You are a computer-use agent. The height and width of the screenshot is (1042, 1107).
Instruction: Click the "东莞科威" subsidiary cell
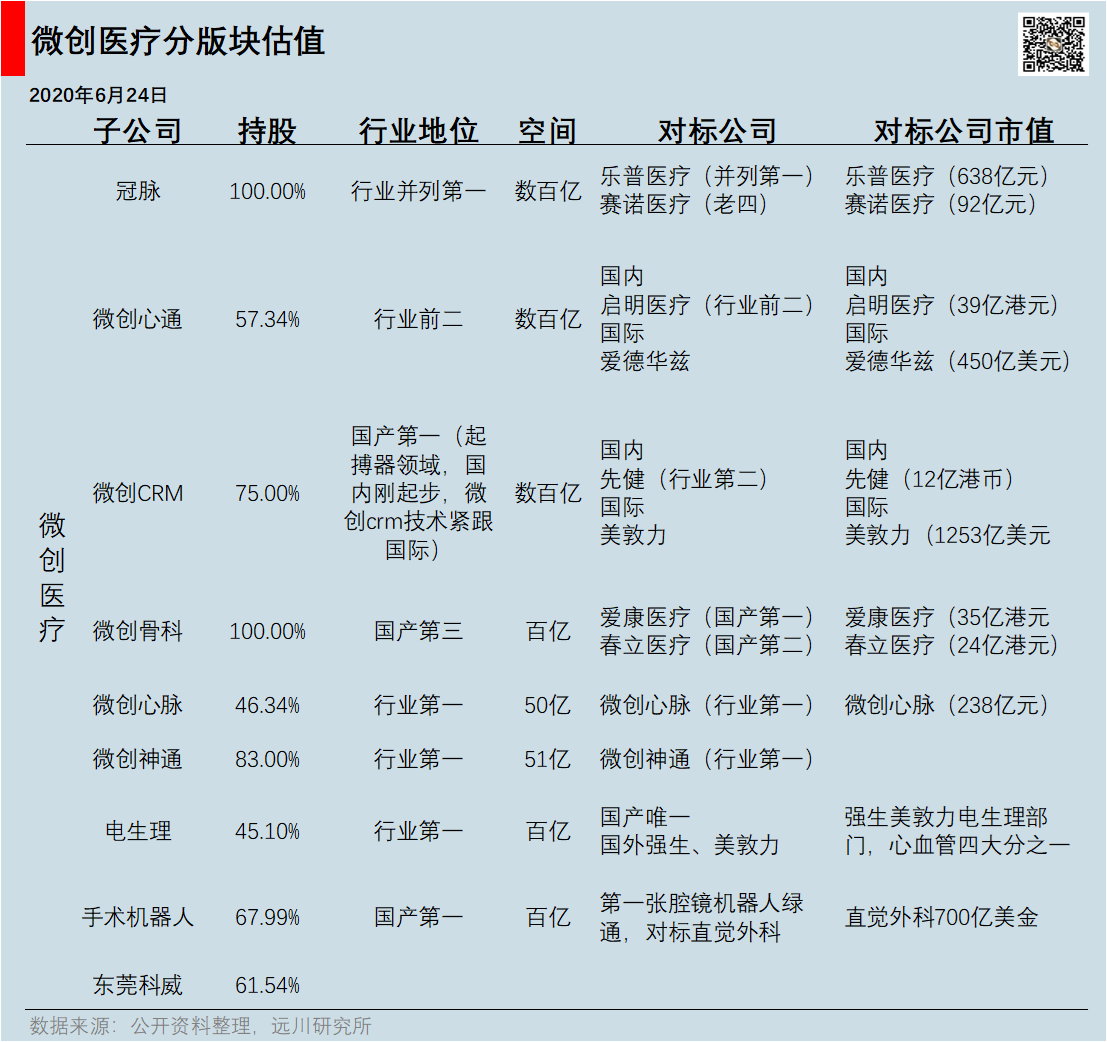click(x=138, y=985)
